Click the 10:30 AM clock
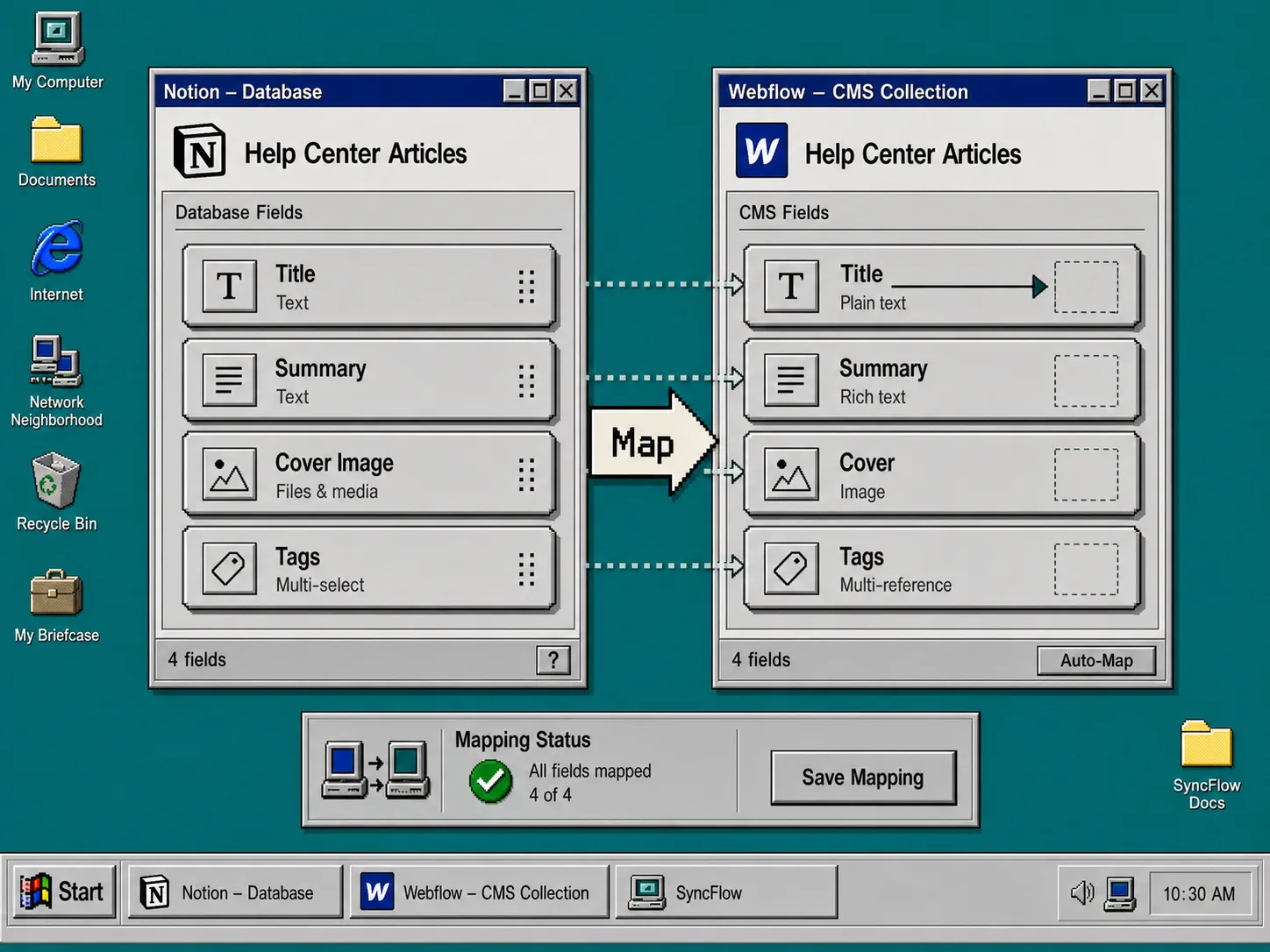This screenshot has height=952, width=1270. point(1199,893)
